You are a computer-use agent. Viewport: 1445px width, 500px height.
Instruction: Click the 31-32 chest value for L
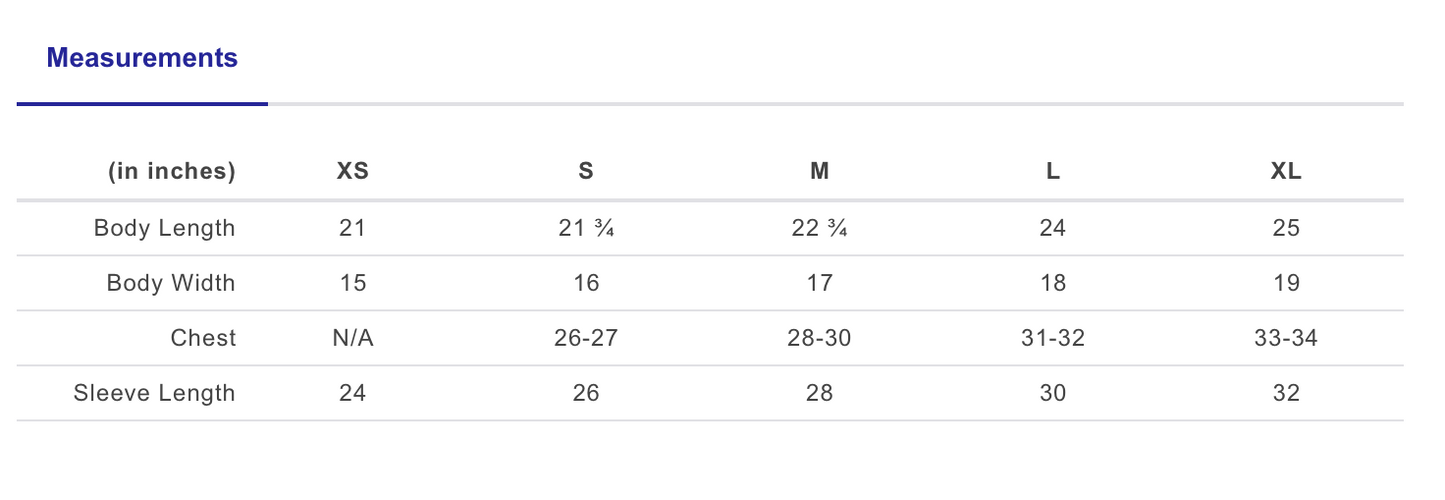coord(1053,338)
